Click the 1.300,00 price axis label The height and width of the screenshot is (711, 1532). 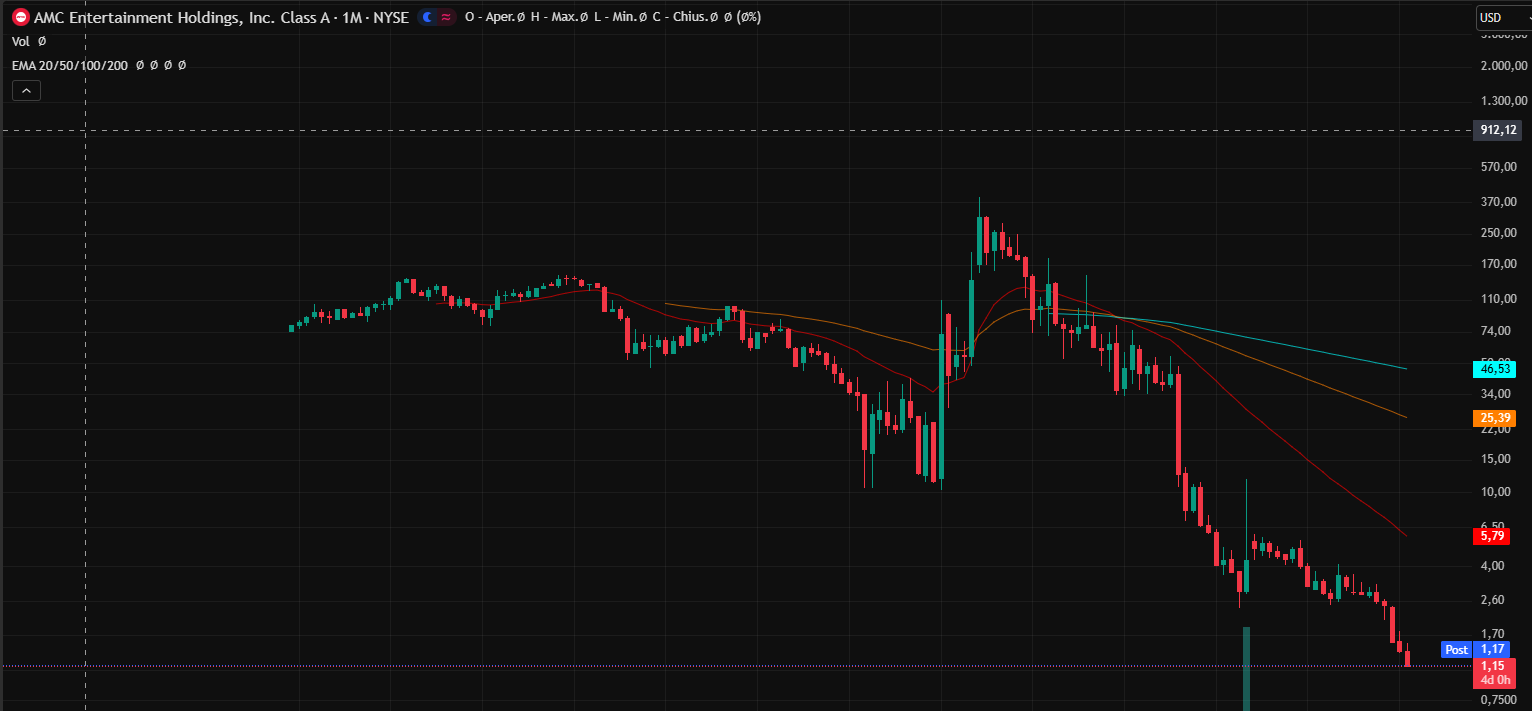[1502, 100]
